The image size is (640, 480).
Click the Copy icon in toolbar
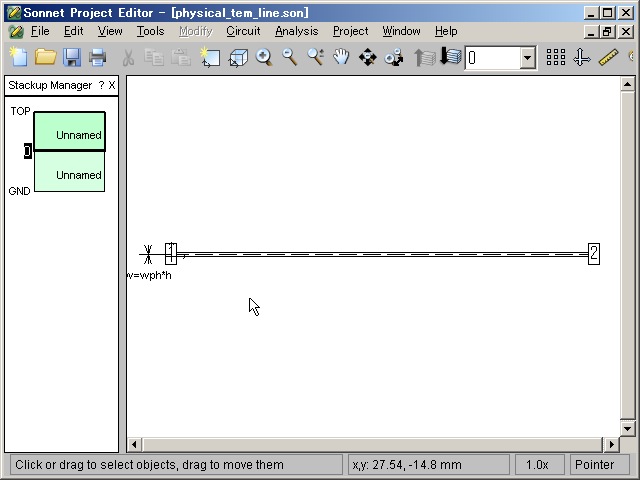(154, 57)
